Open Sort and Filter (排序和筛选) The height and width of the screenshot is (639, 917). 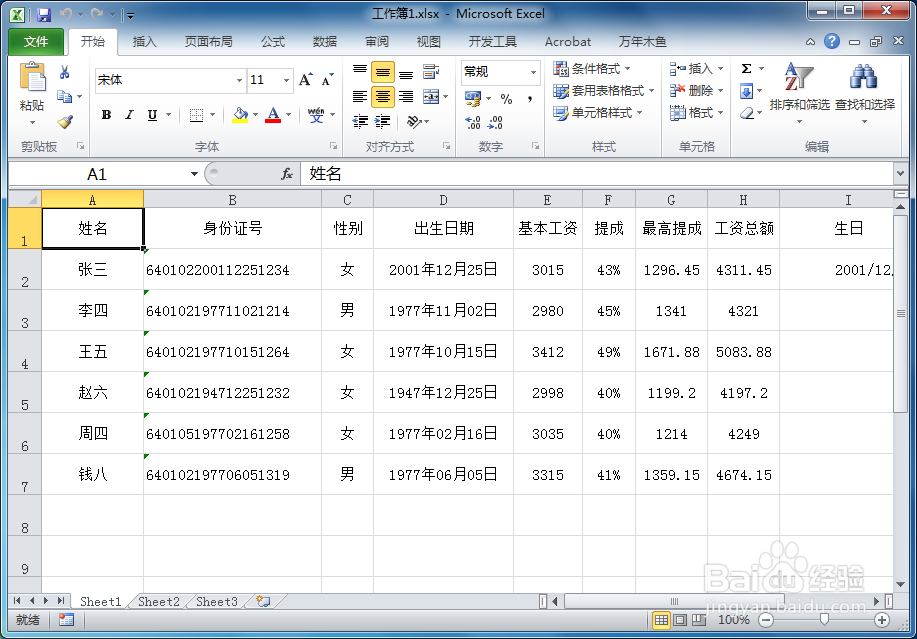(799, 92)
